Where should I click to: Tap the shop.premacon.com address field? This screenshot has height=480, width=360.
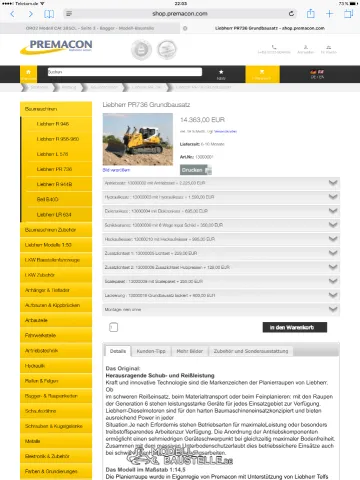point(180,14)
